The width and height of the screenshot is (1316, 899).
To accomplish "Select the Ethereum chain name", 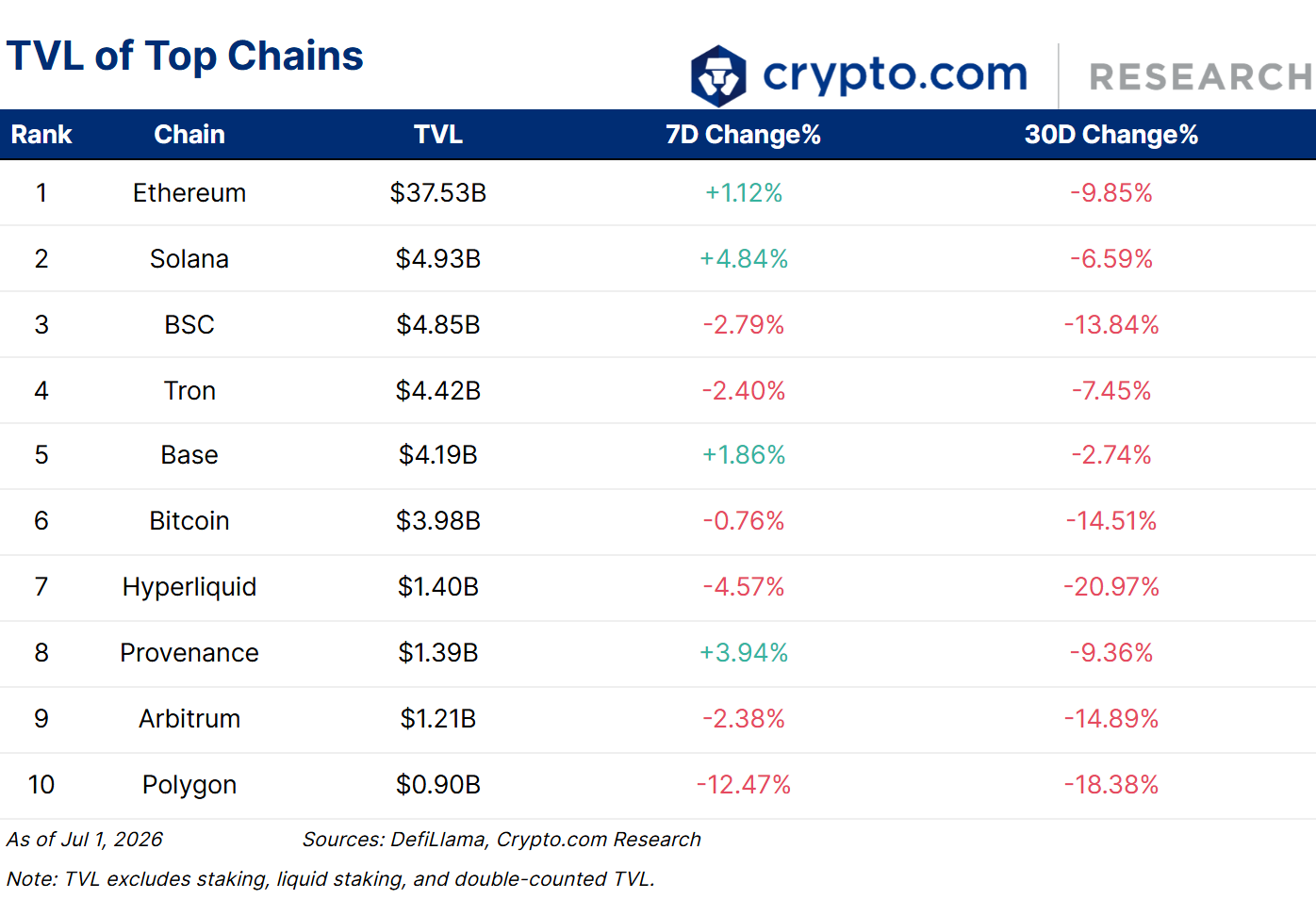I will [x=189, y=193].
